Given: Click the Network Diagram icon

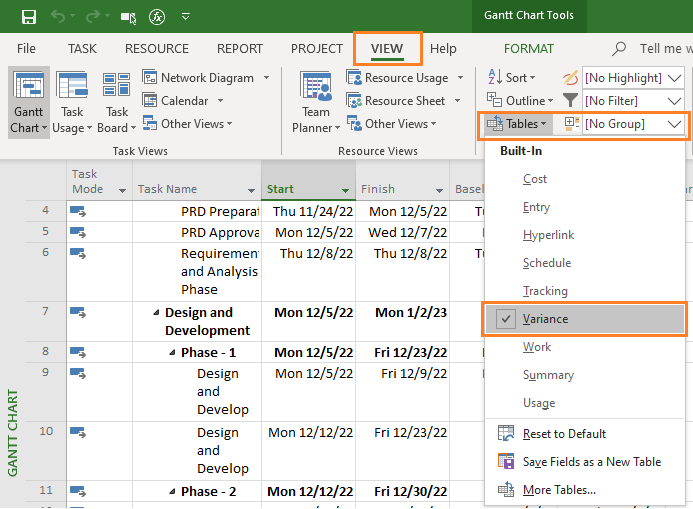Looking at the screenshot, I should [150, 77].
